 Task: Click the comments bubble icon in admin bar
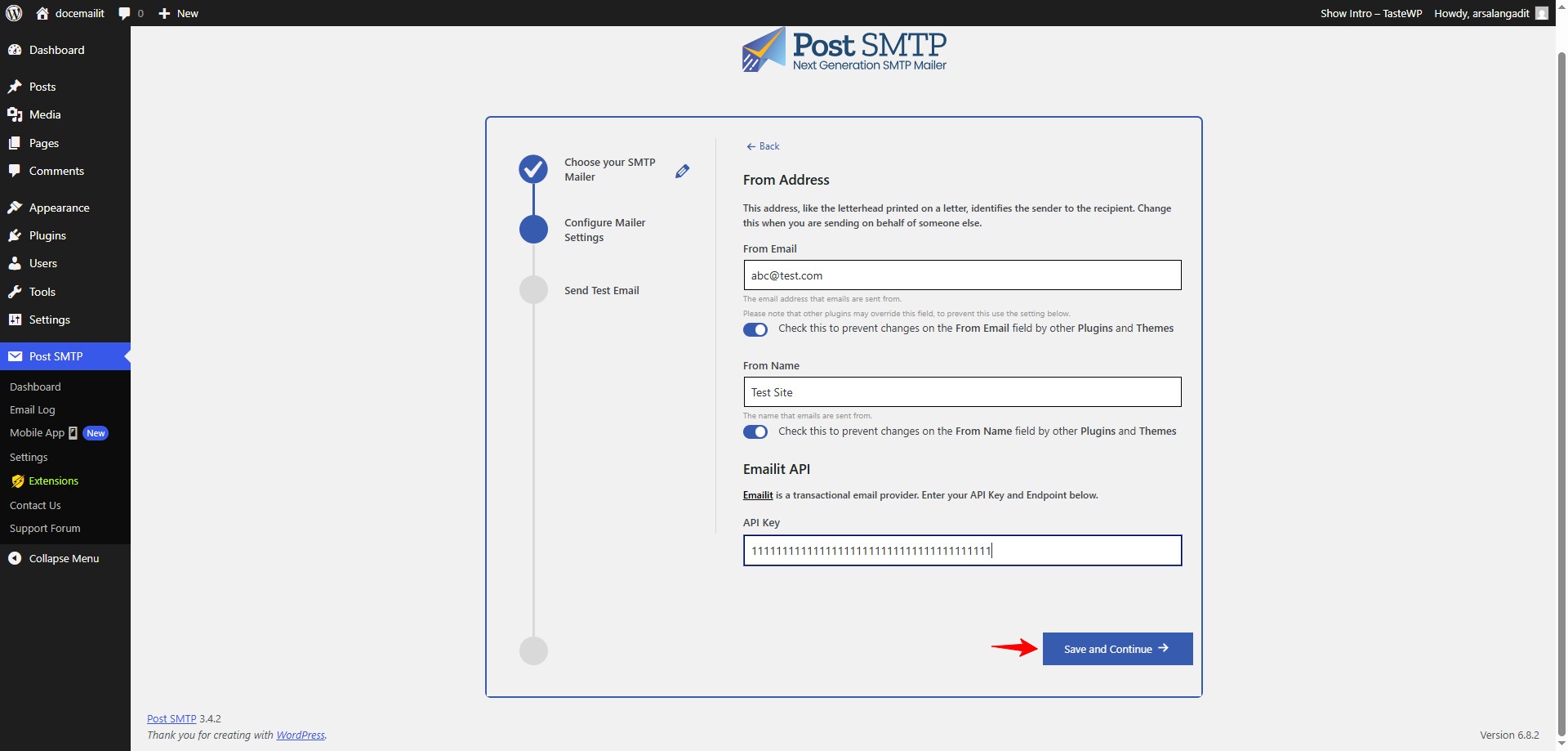coord(124,13)
